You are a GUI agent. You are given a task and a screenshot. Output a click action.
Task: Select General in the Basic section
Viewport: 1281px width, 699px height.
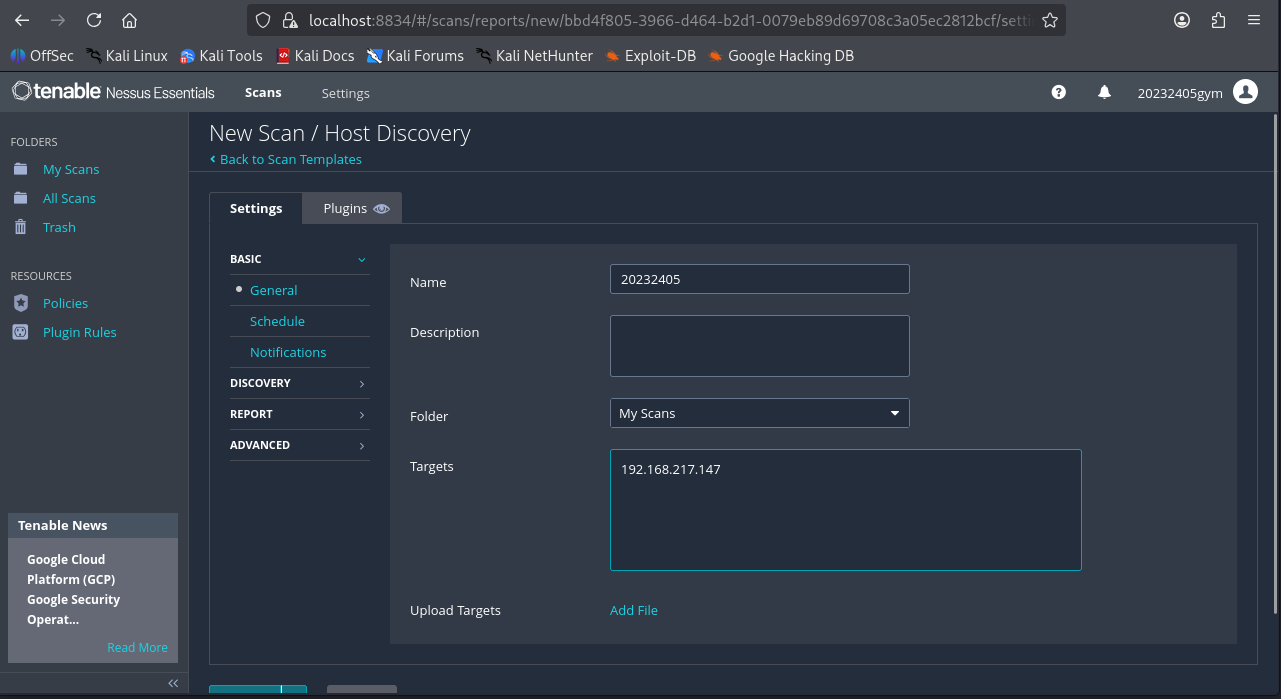(274, 290)
